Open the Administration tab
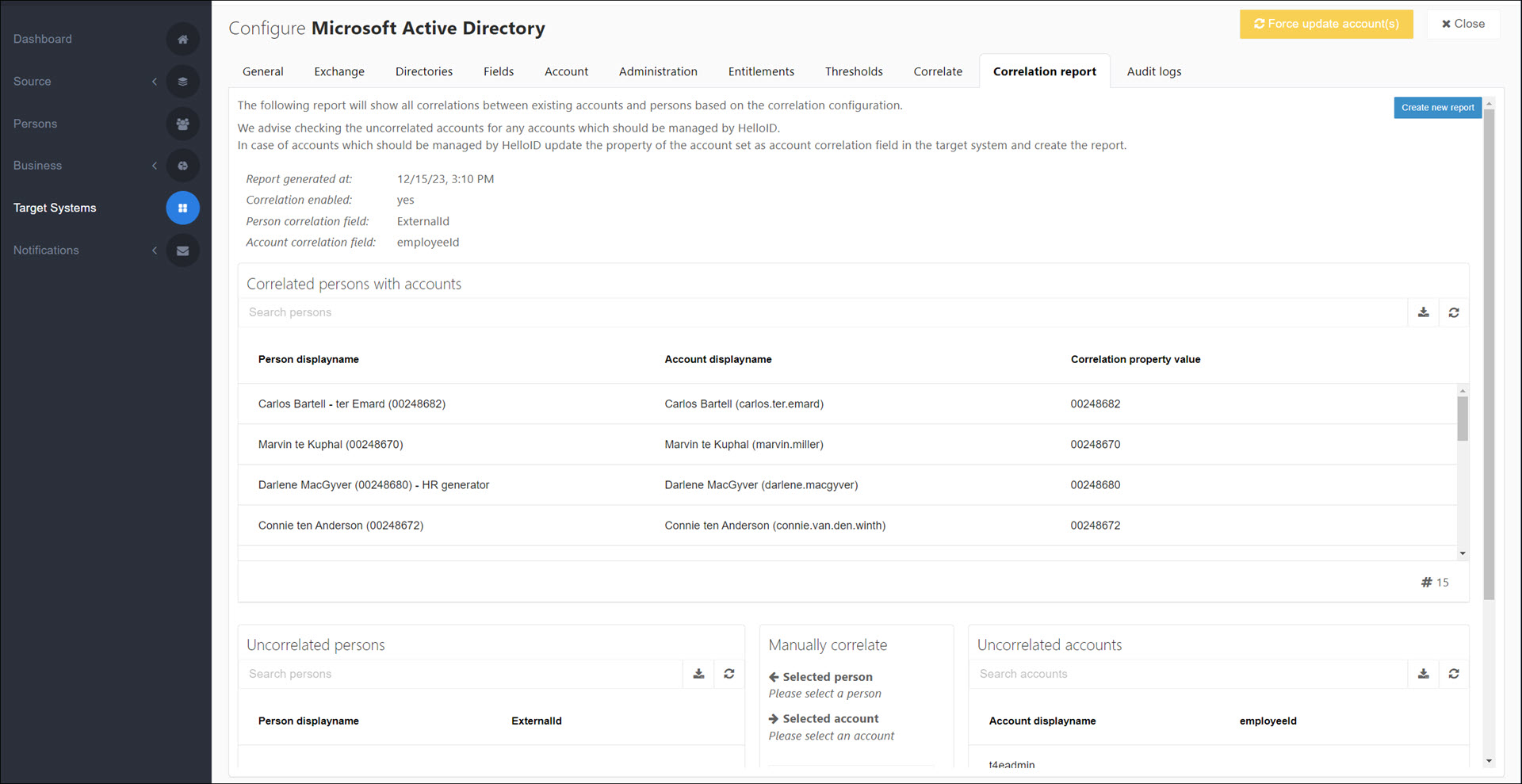The height and width of the screenshot is (784, 1522). (658, 71)
